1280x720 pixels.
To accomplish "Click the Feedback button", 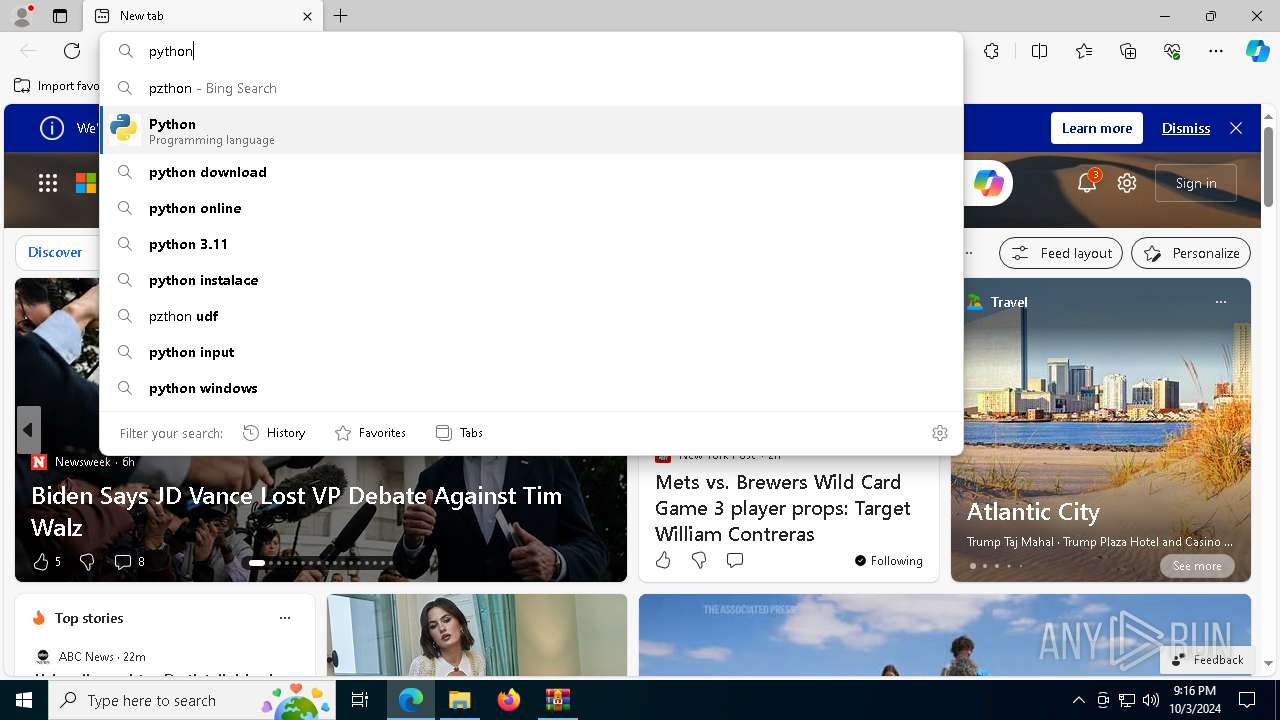I will click(x=1207, y=659).
